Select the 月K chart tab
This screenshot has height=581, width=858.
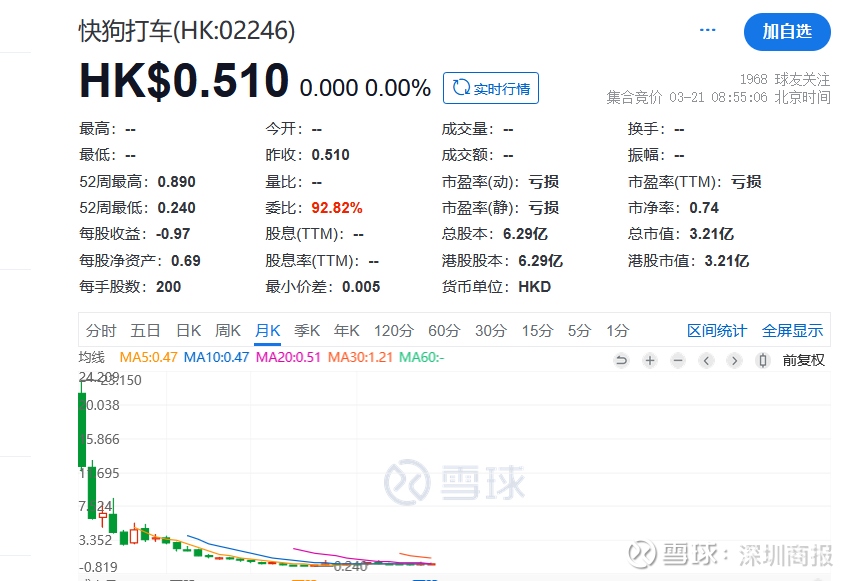268,330
